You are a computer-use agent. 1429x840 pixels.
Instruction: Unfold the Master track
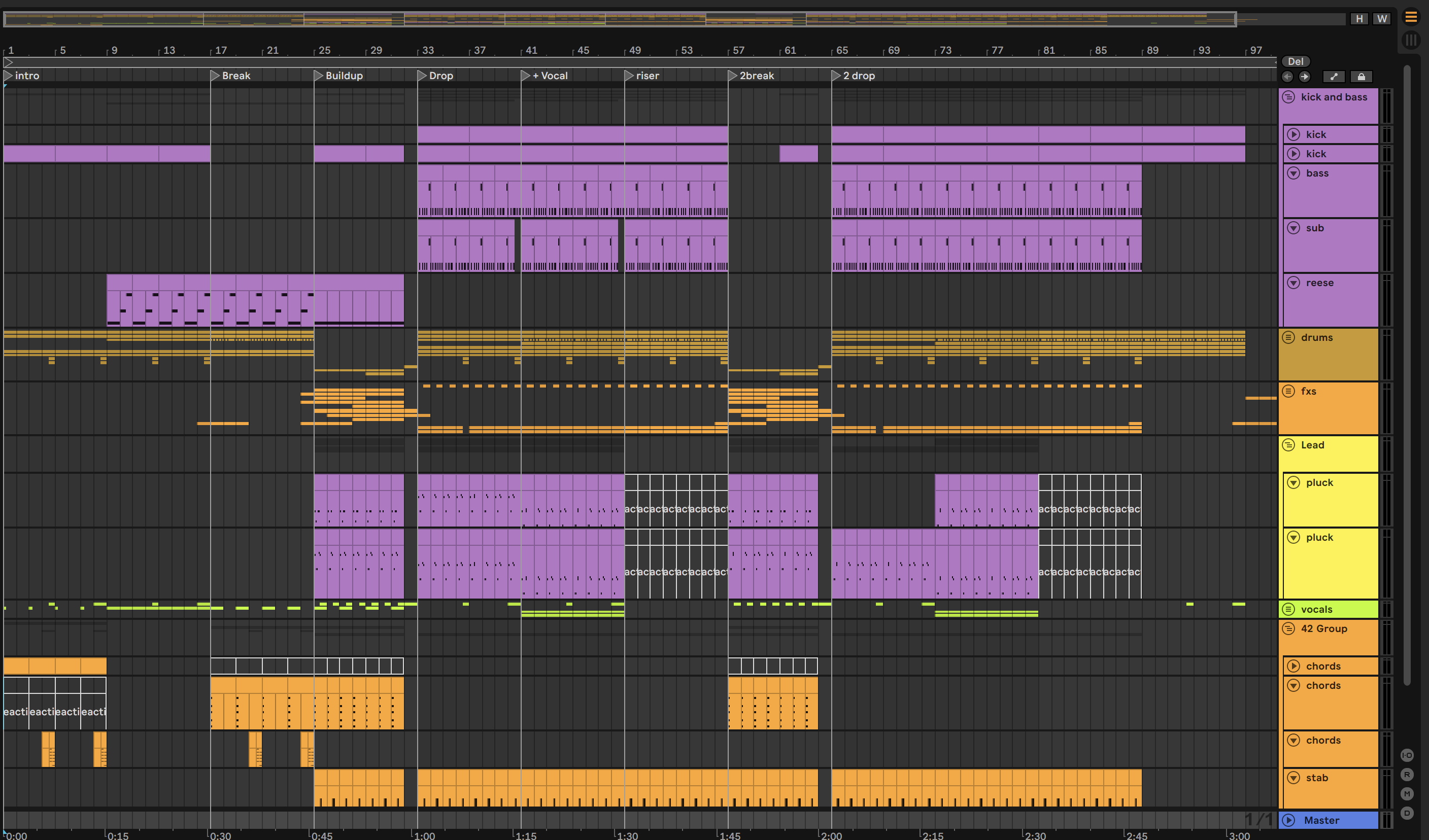1288,820
